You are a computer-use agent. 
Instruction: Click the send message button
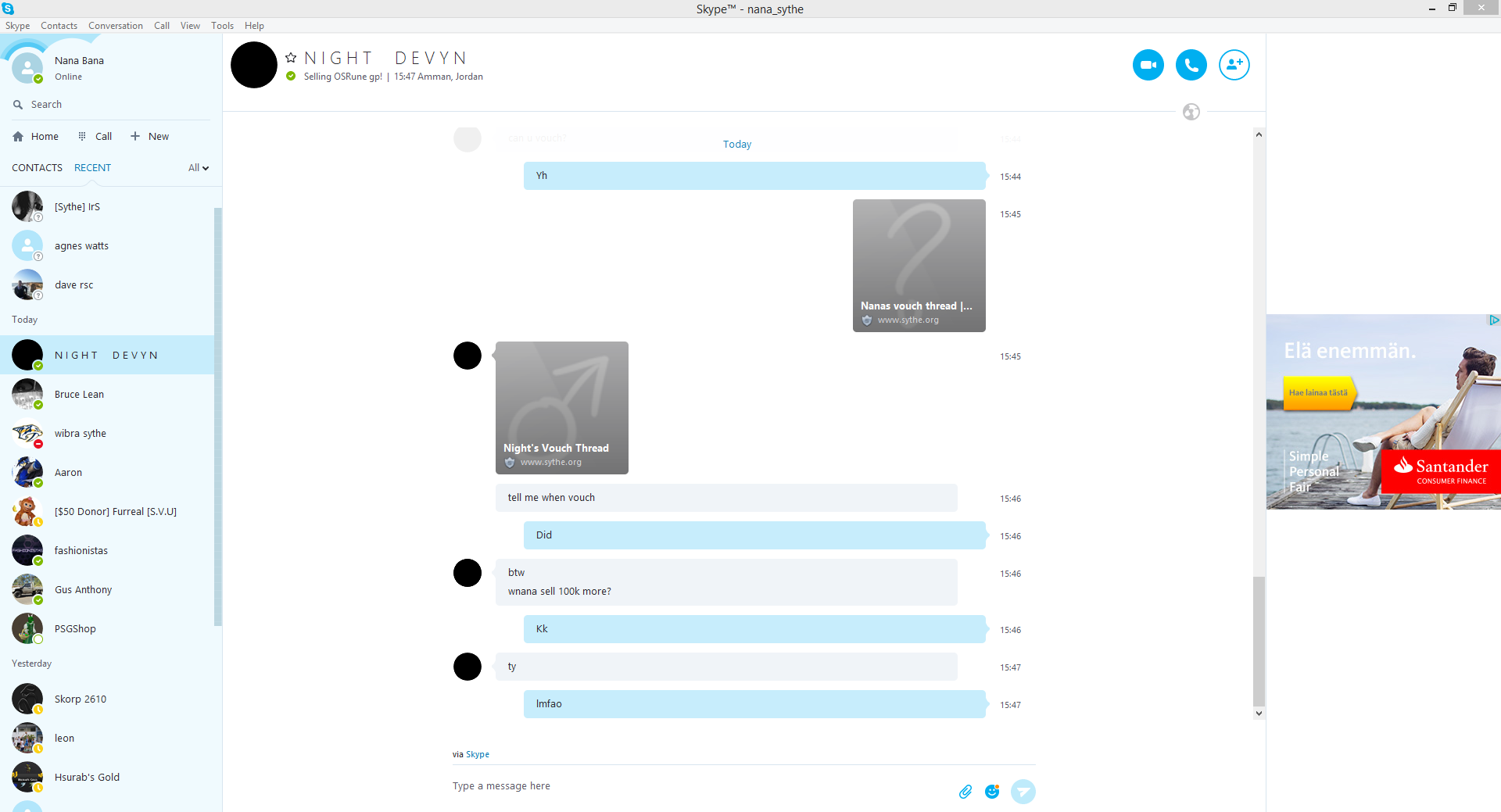pyautogui.click(x=1023, y=792)
